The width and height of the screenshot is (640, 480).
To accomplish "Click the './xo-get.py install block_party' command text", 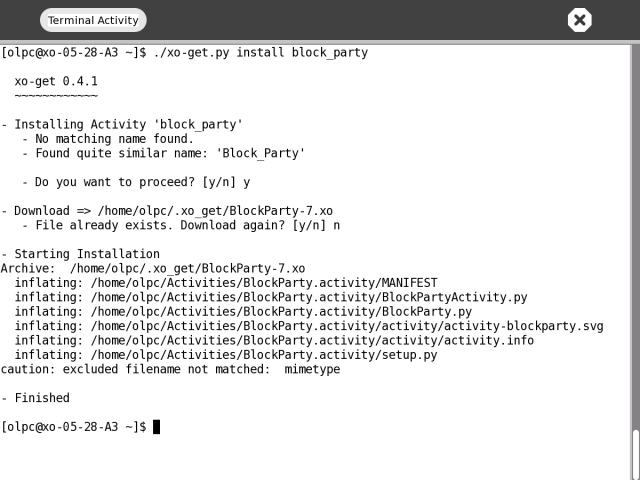I will 261,52.
